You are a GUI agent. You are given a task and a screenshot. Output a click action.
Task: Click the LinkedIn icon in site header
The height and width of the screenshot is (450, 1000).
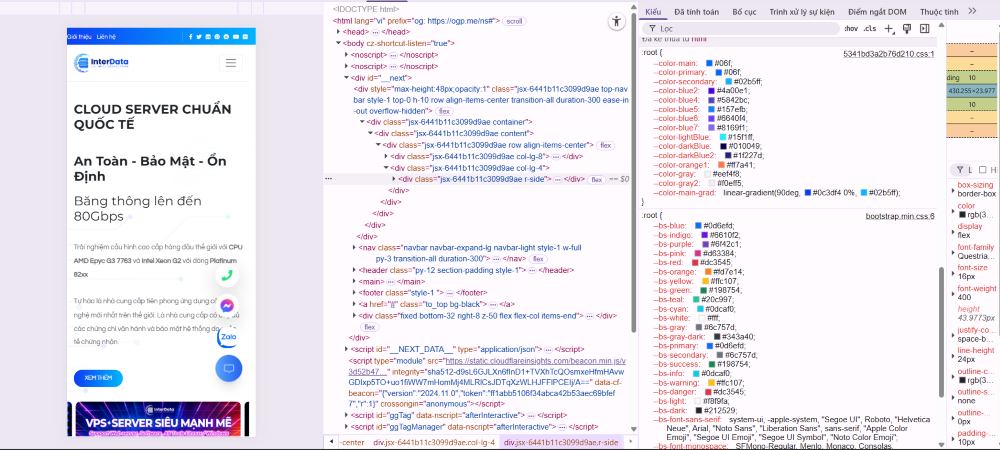[x=208, y=37]
